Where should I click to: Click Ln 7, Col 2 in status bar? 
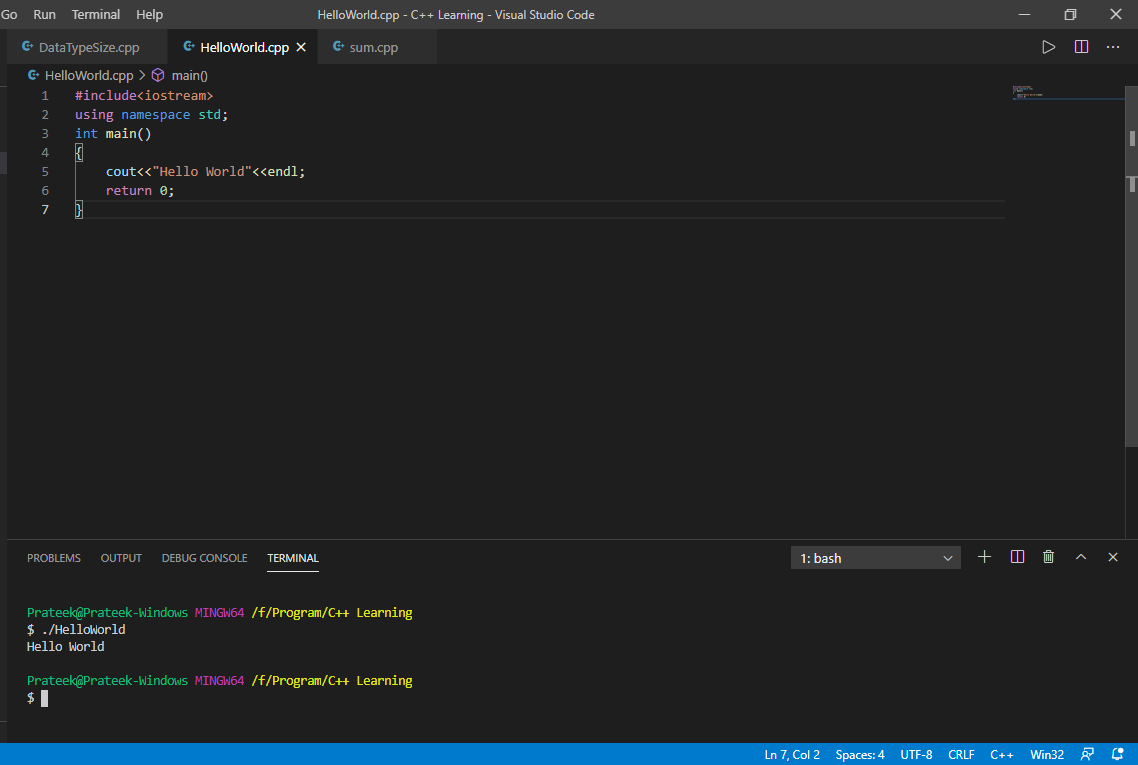click(792, 755)
